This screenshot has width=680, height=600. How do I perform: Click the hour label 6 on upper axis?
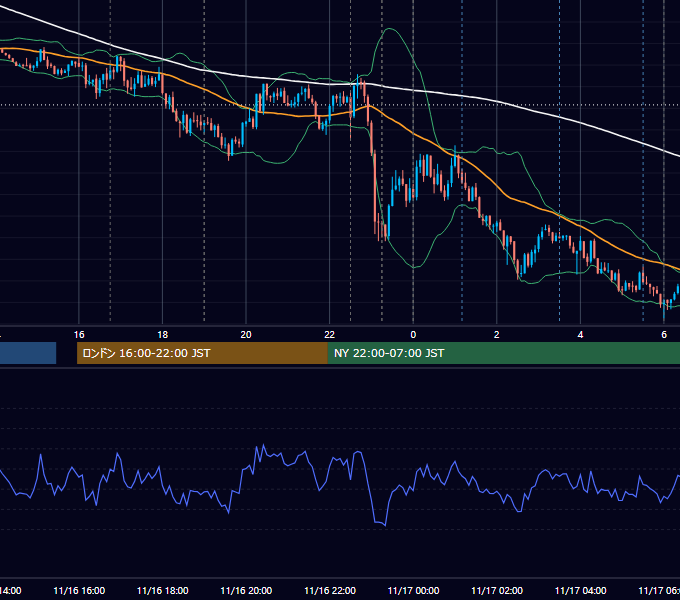click(664, 335)
